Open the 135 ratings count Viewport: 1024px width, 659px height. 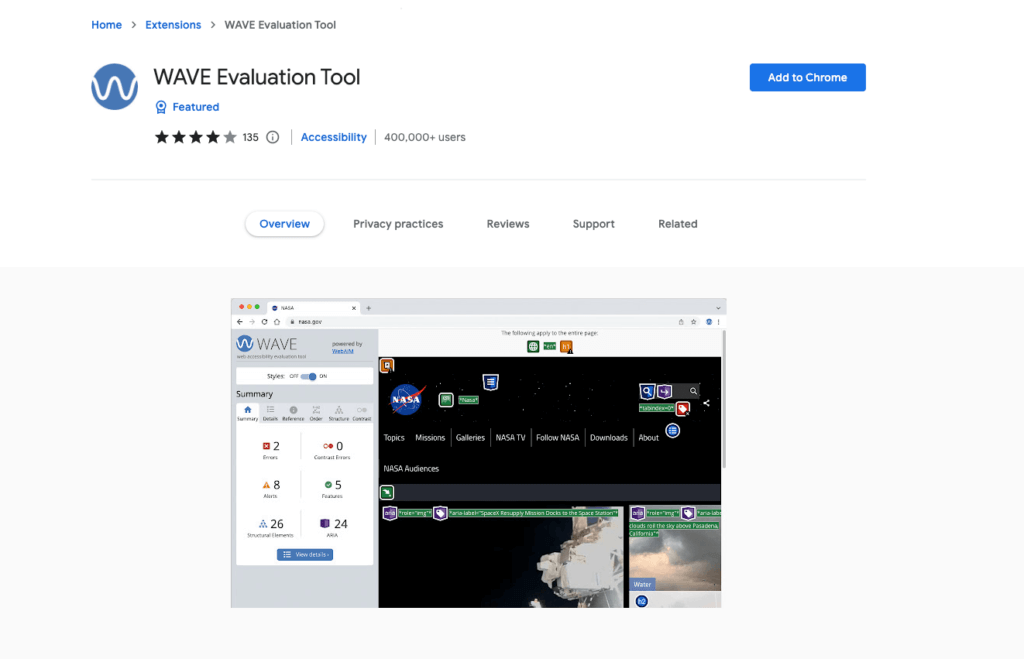(x=251, y=137)
